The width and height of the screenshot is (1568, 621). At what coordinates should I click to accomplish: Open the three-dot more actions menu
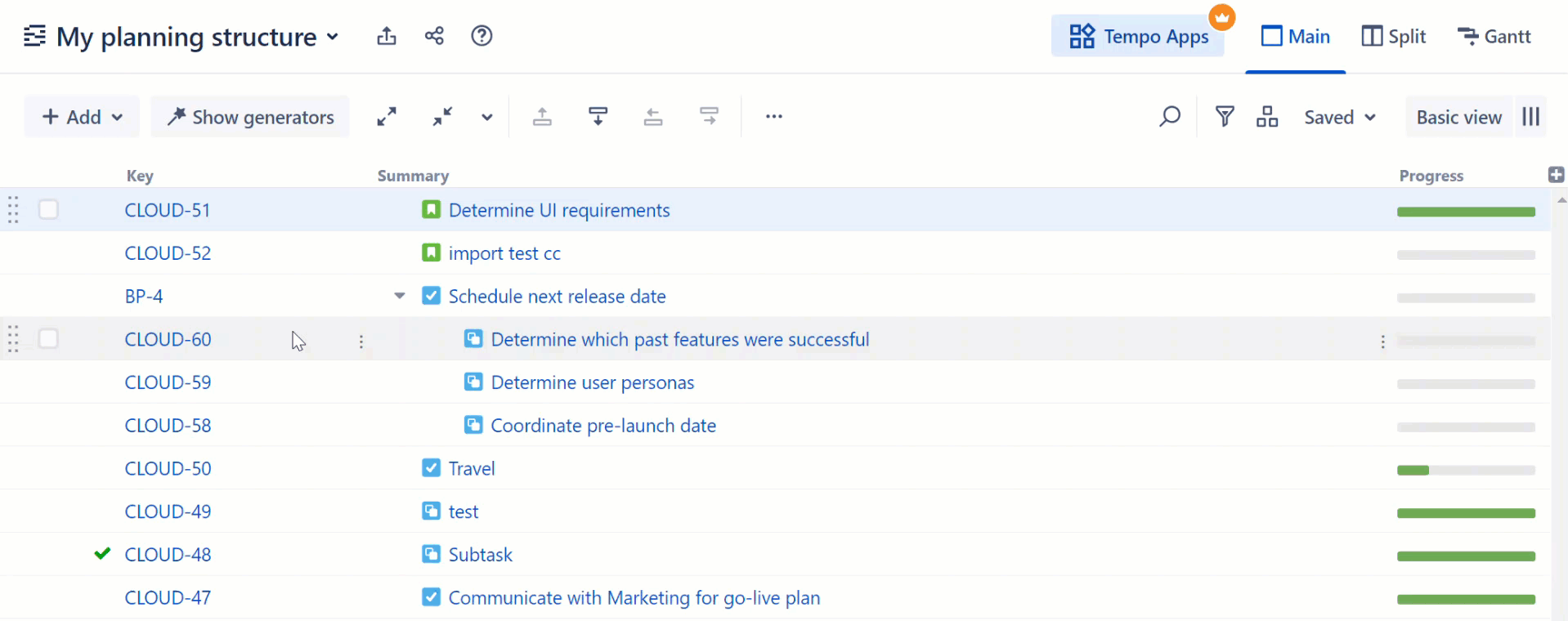(x=773, y=117)
